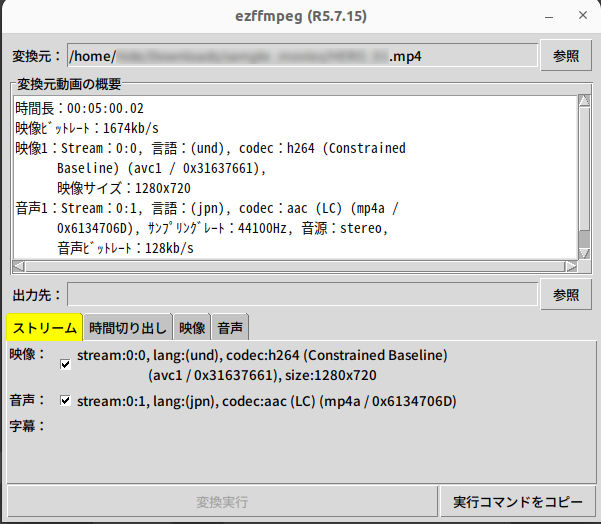Click the summary vertical scrollbar thumb
This screenshot has width=601, height=524.
[584, 170]
